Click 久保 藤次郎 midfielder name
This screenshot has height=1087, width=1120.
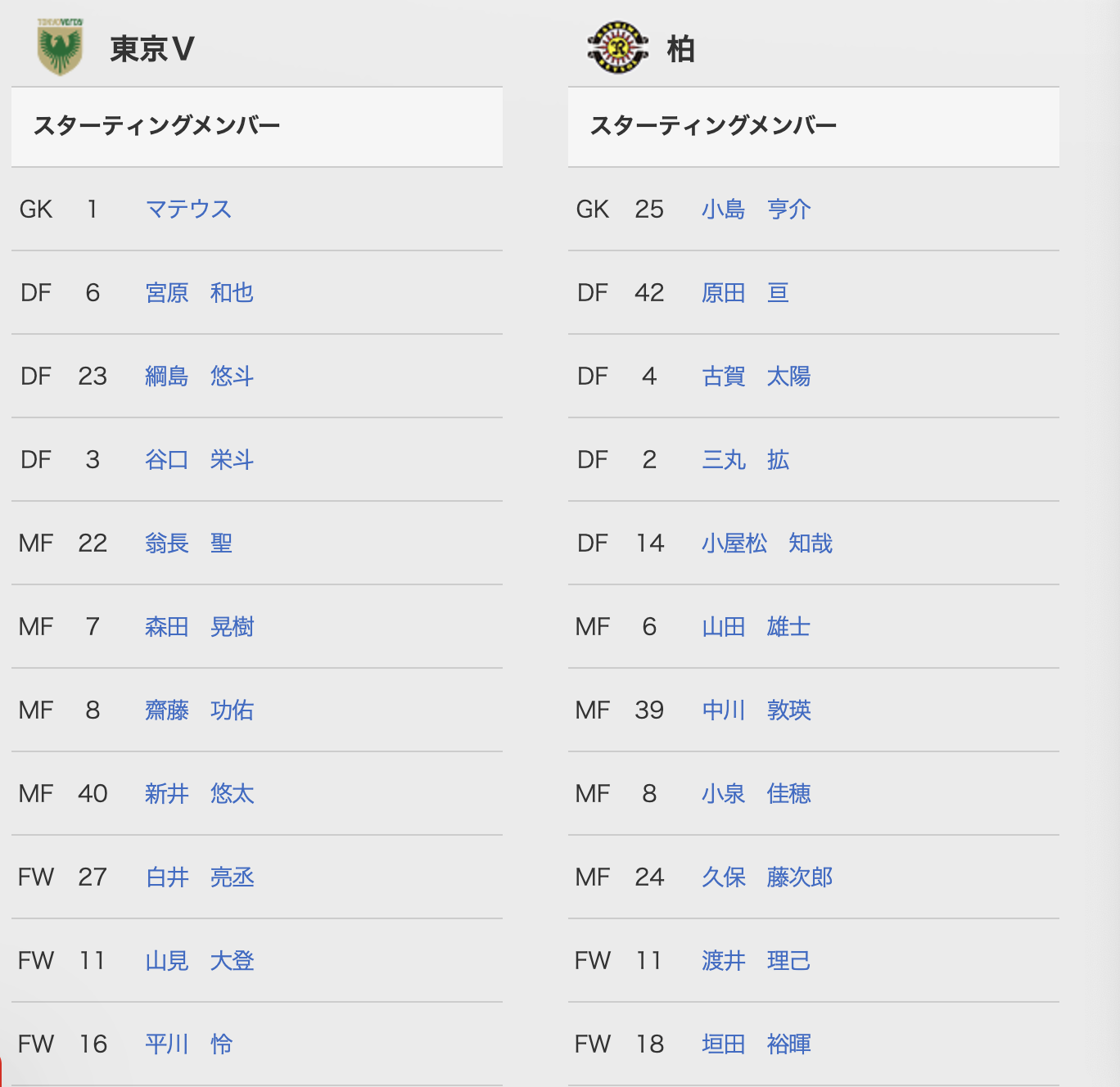coord(767,877)
